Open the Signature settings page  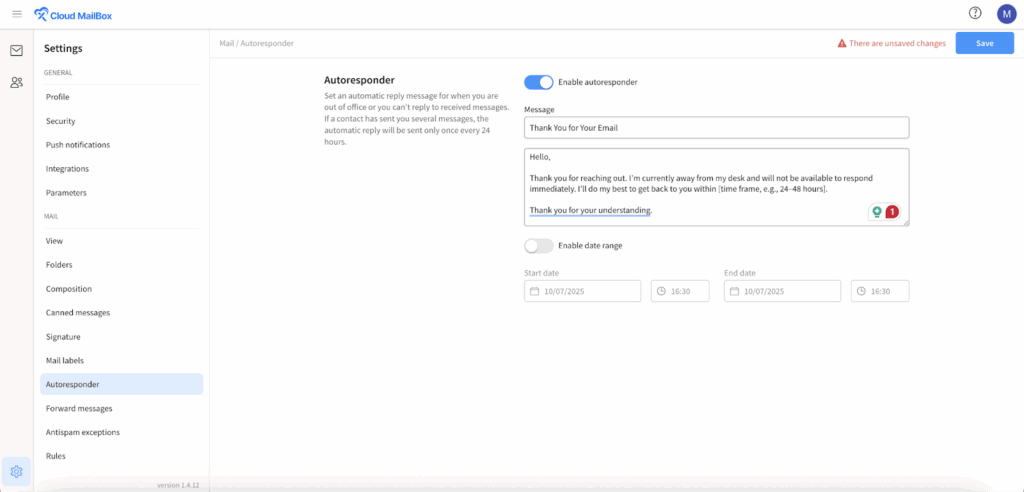click(x=63, y=337)
